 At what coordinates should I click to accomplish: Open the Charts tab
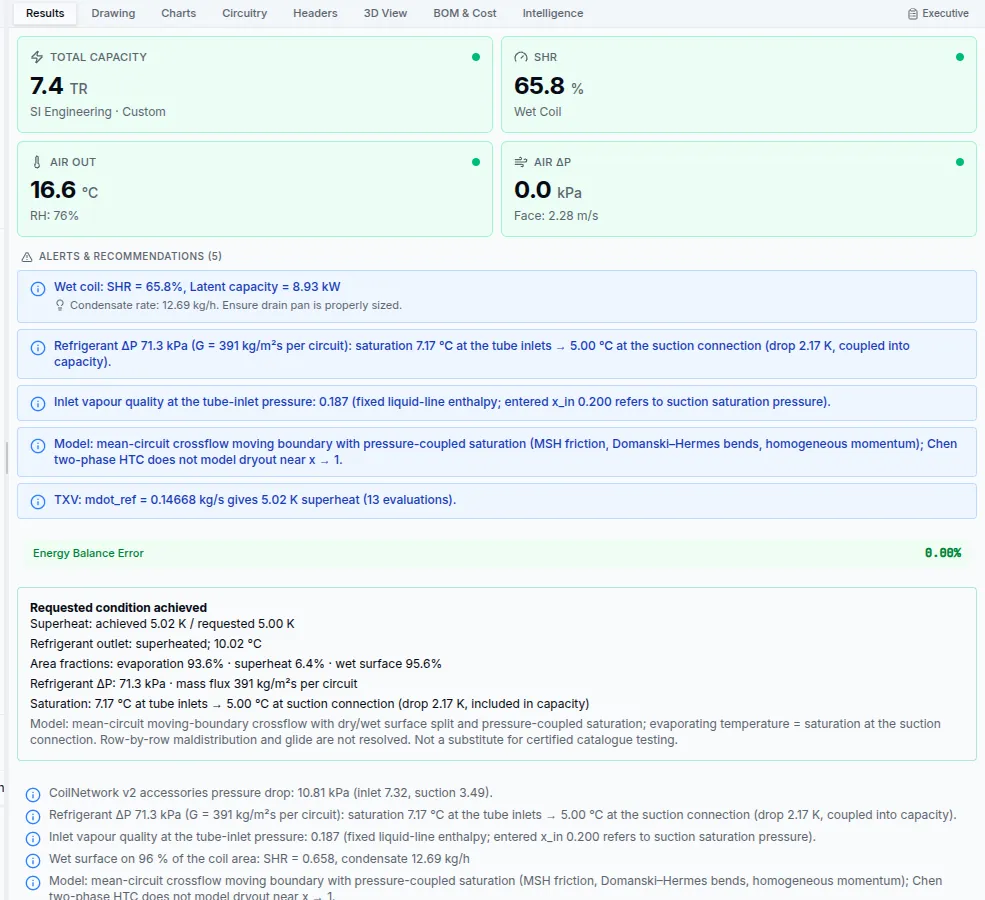[178, 13]
